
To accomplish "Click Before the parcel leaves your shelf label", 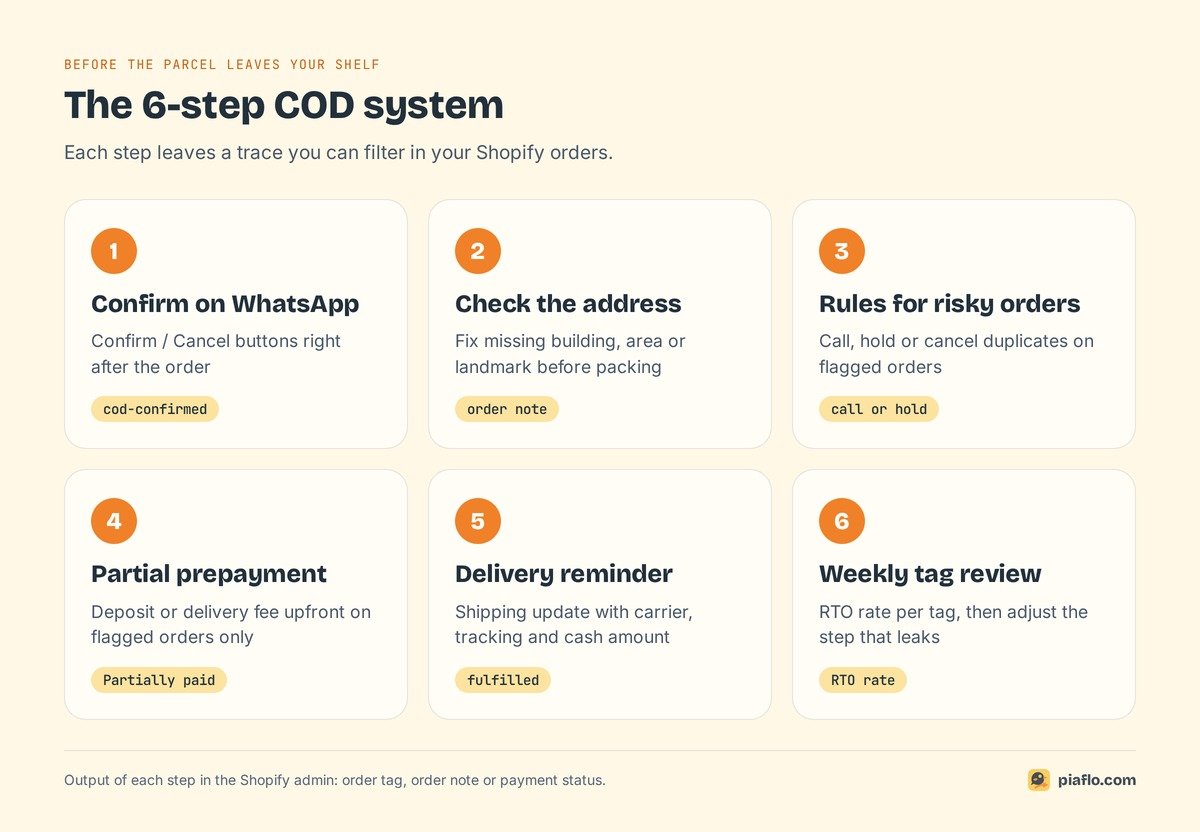I will click(x=222, y=64).
